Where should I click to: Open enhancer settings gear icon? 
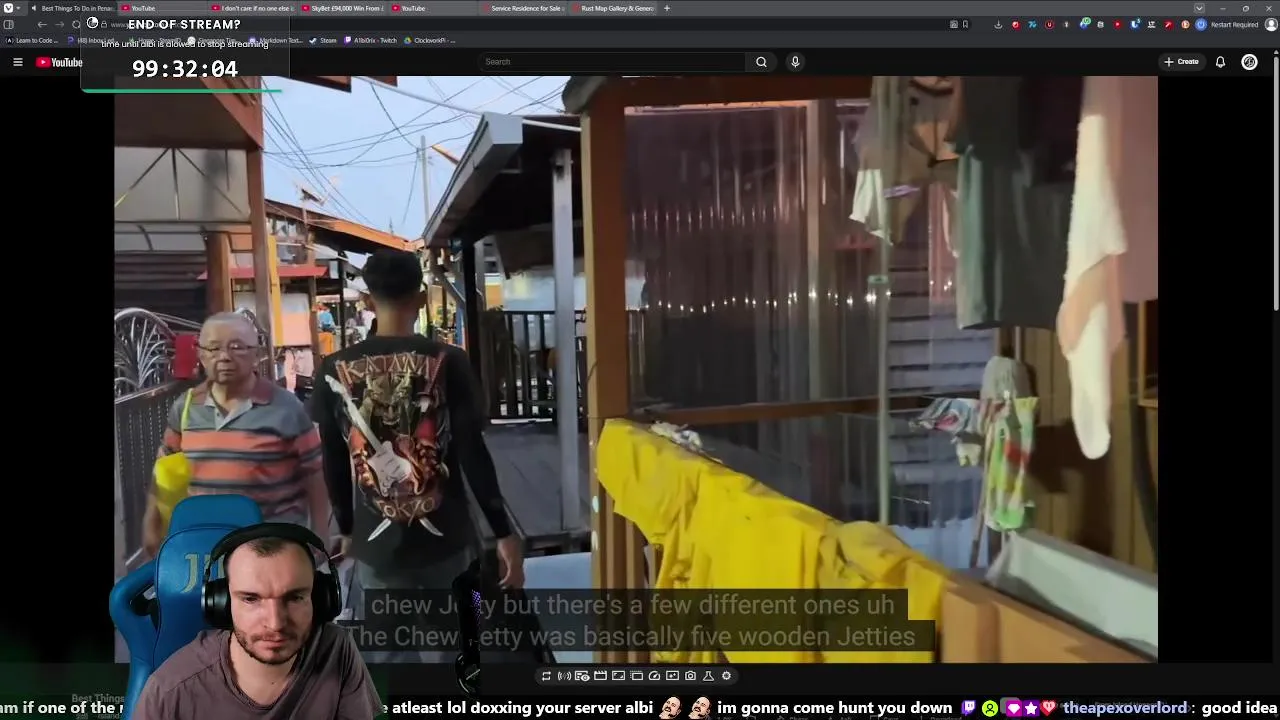point(726,676)
